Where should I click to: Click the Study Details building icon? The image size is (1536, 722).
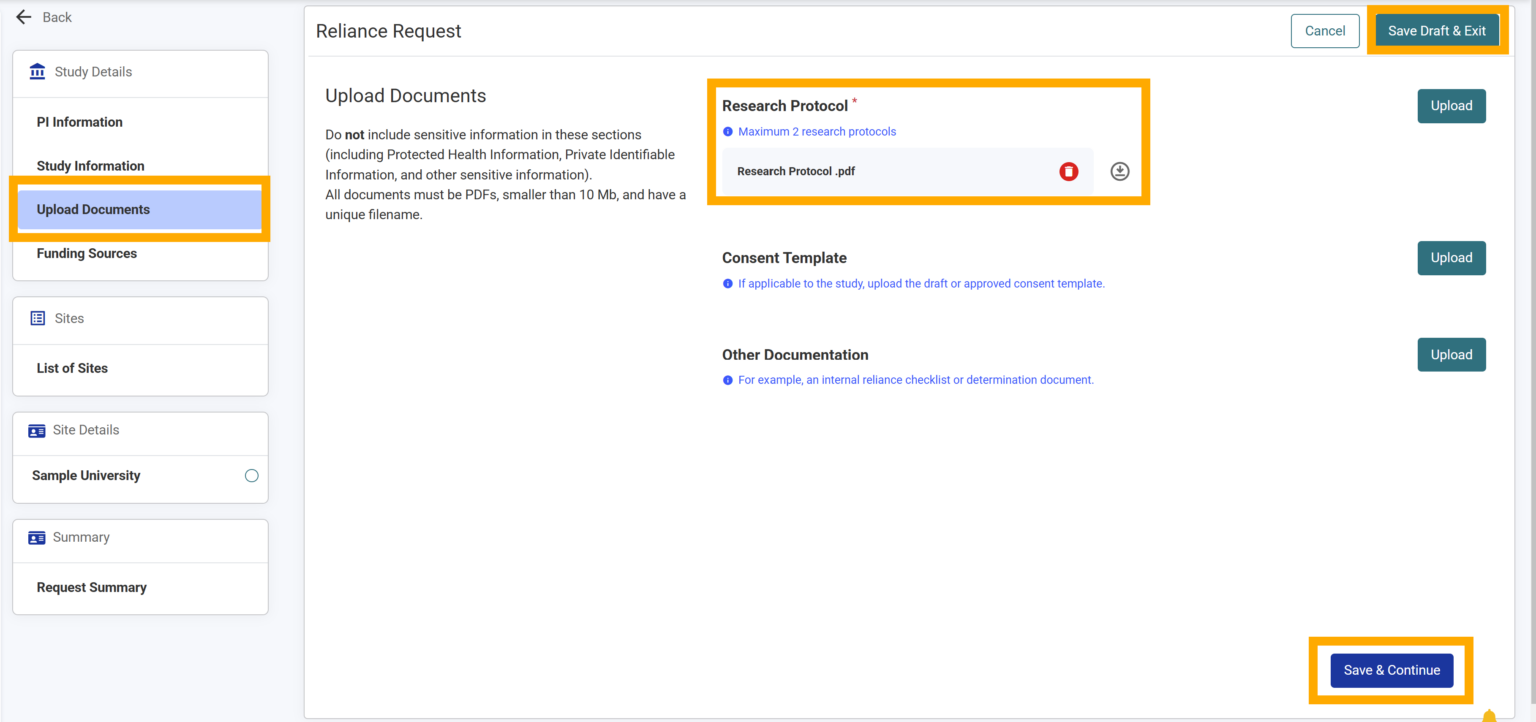click(37, 71)
